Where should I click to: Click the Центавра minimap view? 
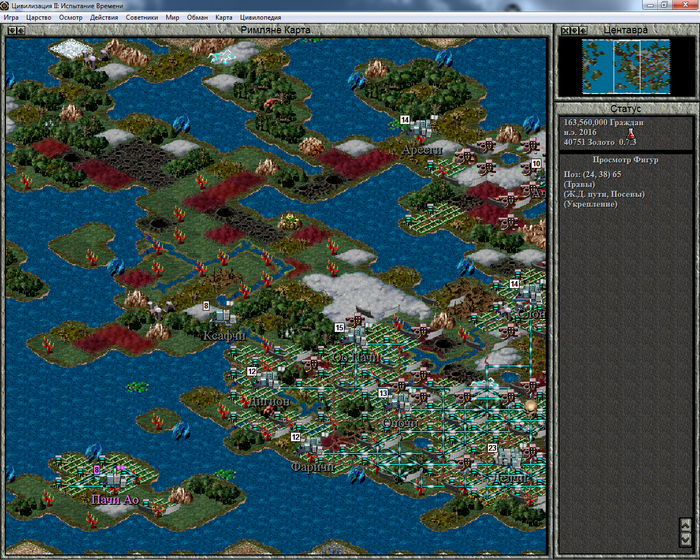[x=625, y=64]
